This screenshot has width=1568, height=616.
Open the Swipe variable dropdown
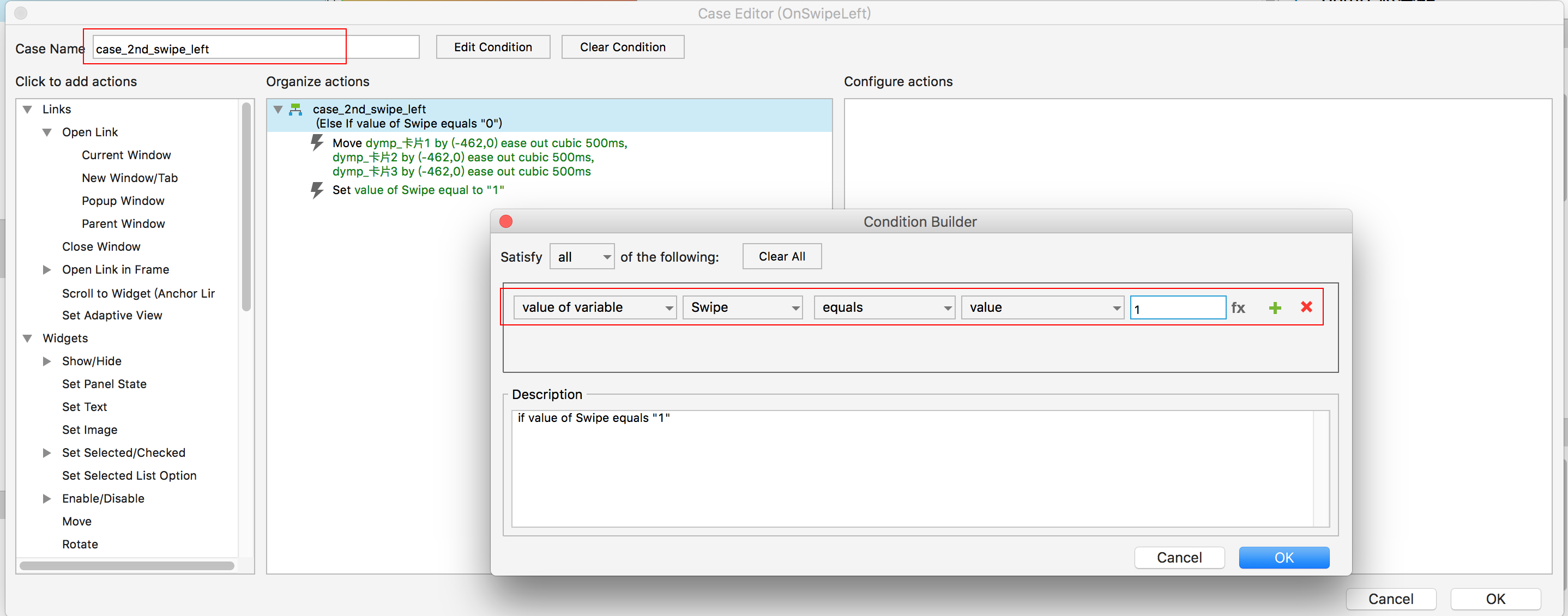point(742,307)
